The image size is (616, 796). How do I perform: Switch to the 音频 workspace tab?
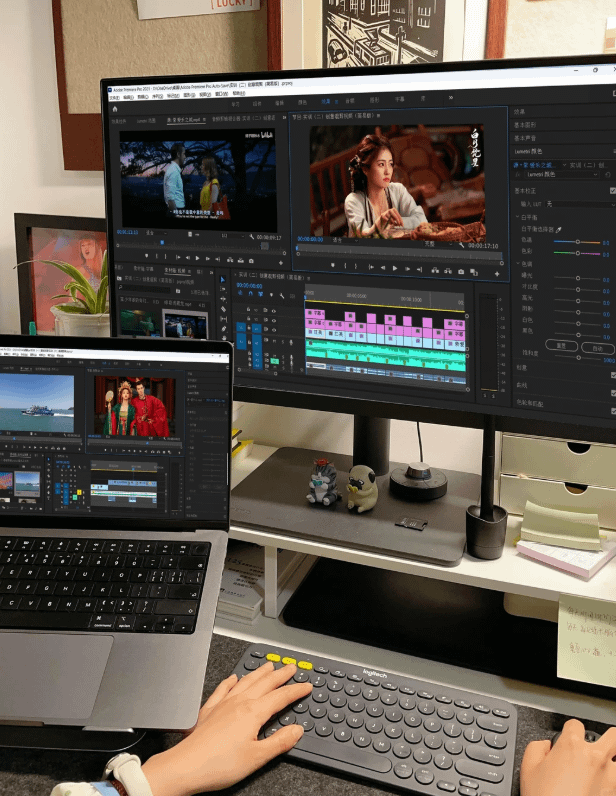[x=350, y=101]
